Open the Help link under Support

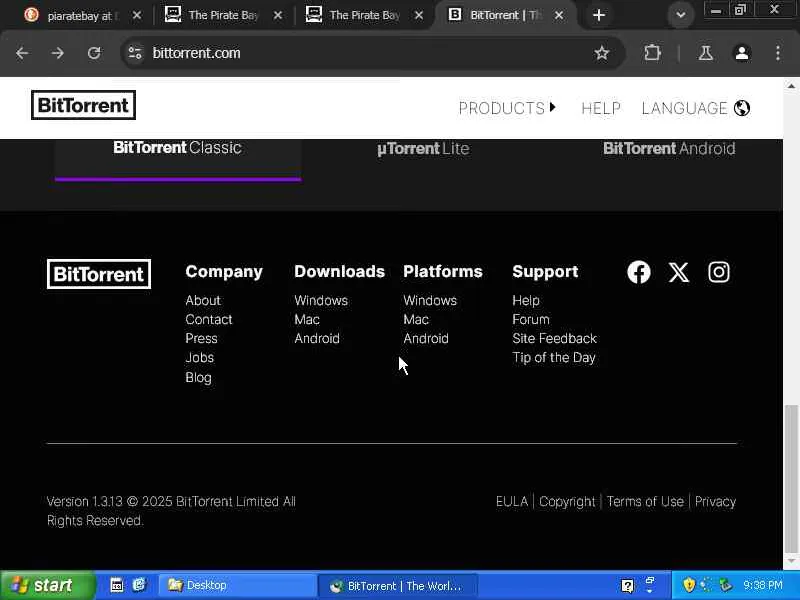tap(526, 301)
